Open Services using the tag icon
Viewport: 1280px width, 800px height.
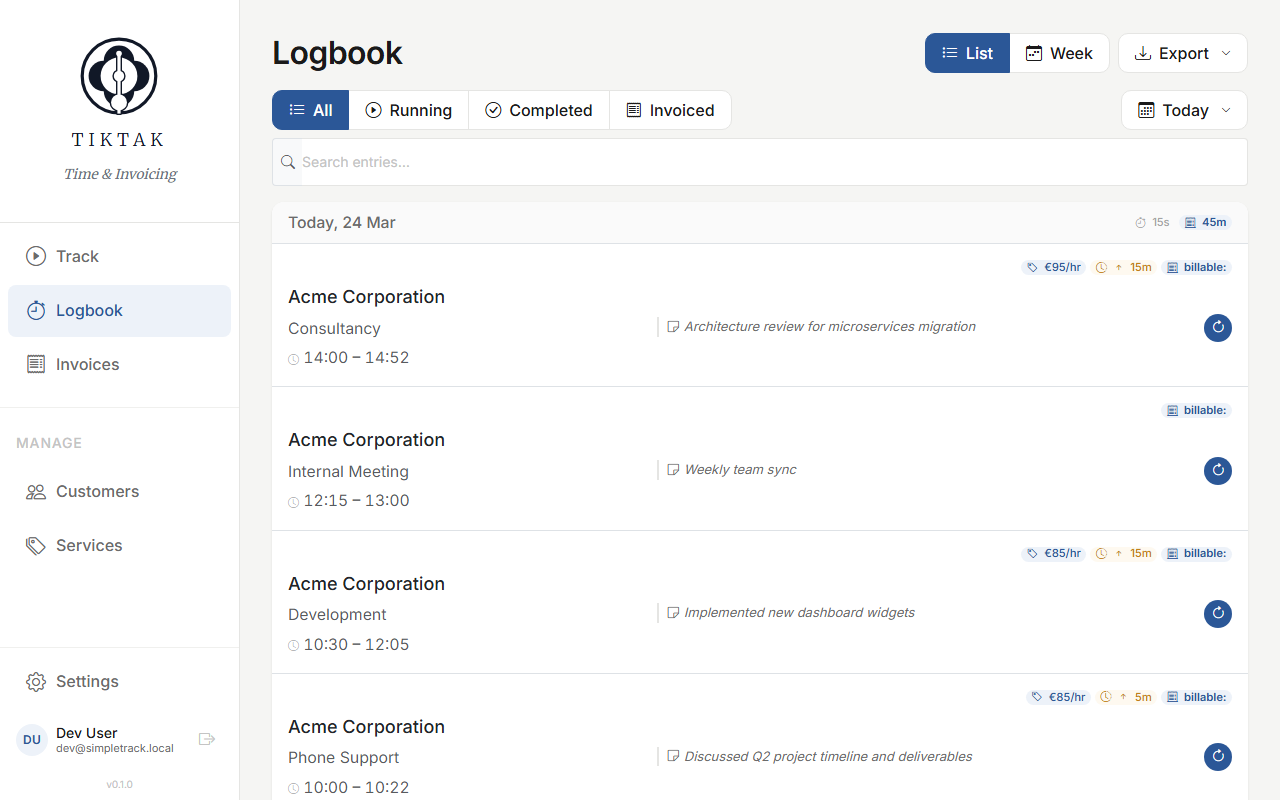[x=36, y=545]
